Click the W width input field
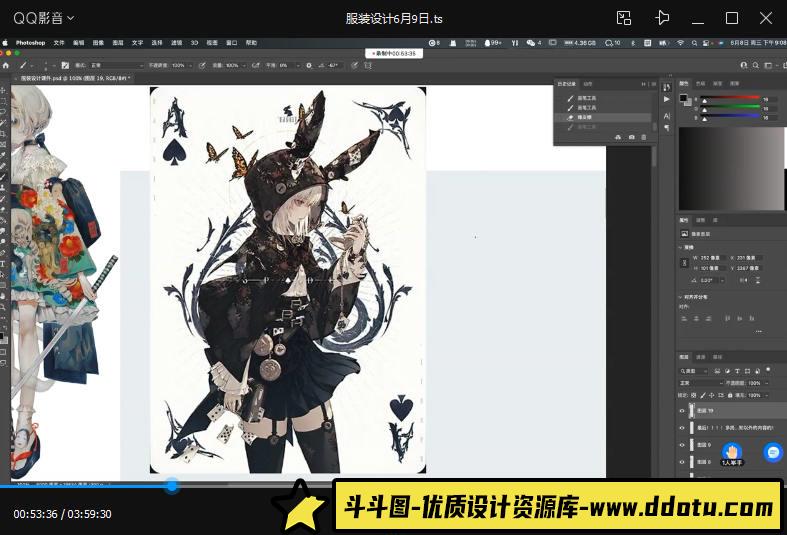The height and width of the screenshot is (535, 787). [711, 258]
